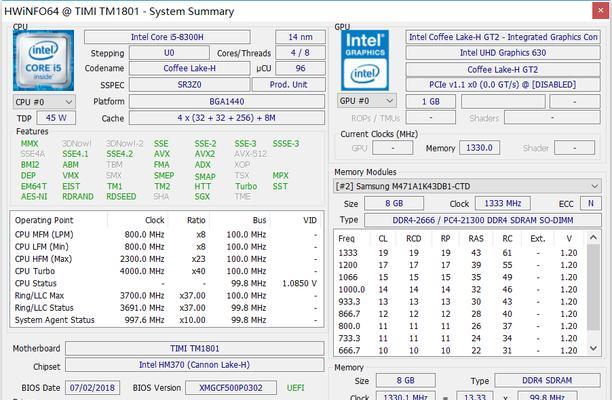Click the 1200 frequency timing row
The image size is (612, 400).
pos(460,265)
